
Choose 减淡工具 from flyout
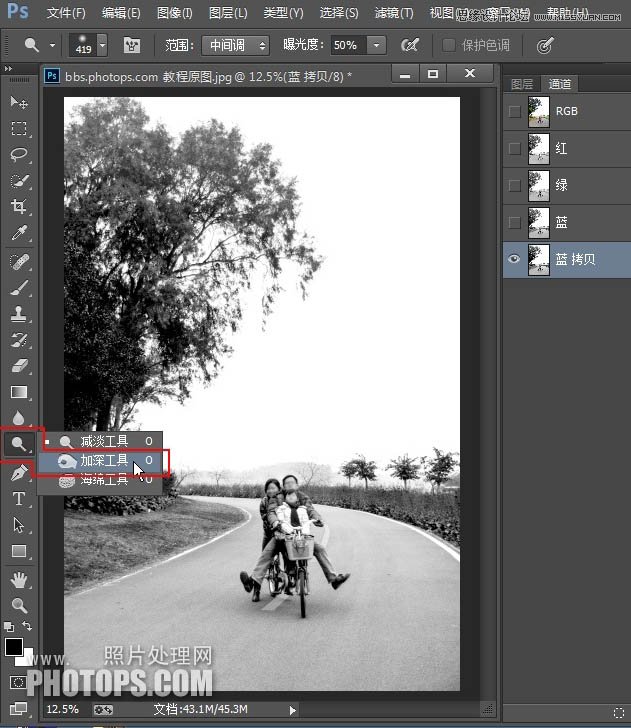[100, 441]
